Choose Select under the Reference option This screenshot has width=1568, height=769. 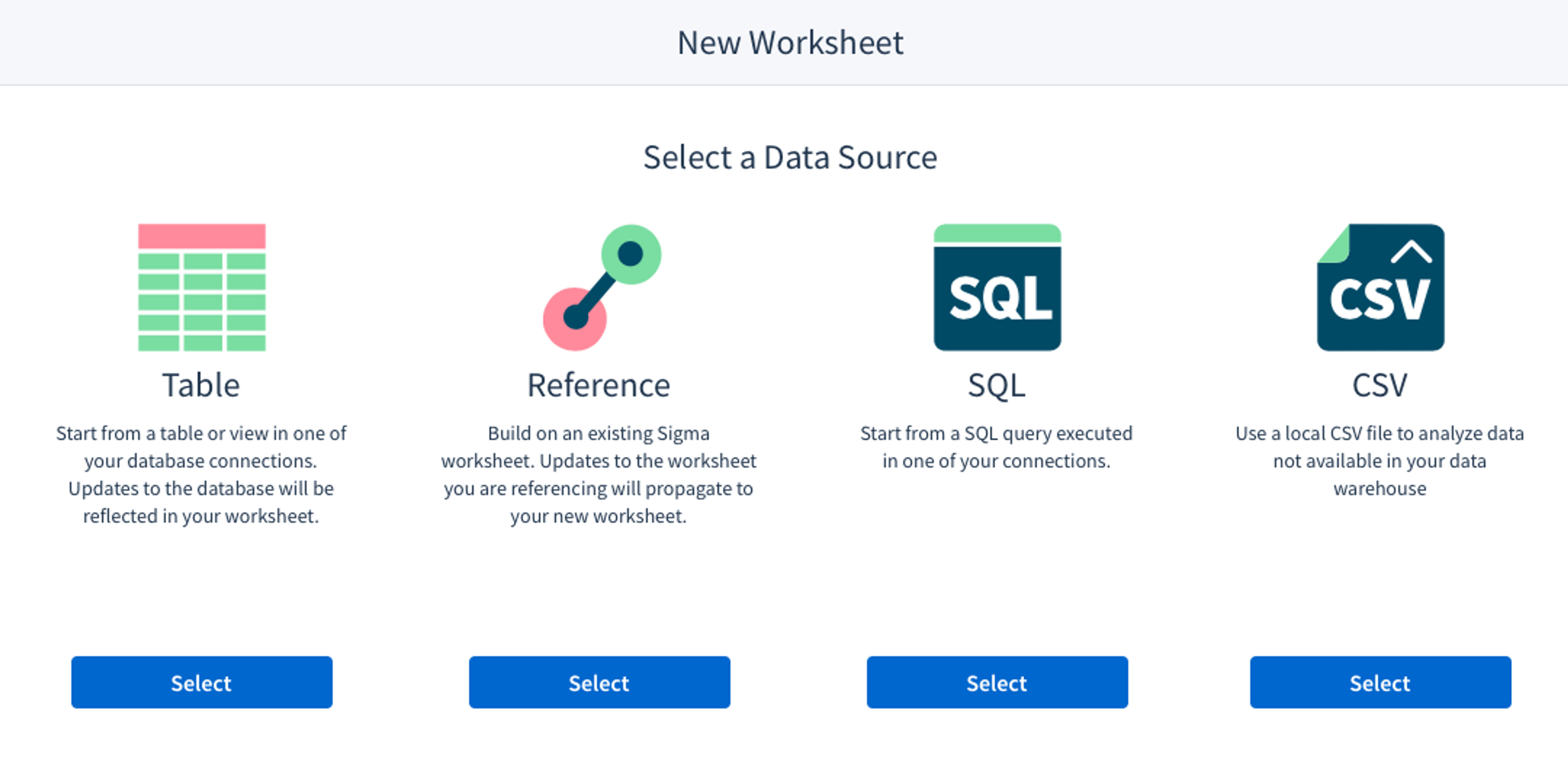599,682
